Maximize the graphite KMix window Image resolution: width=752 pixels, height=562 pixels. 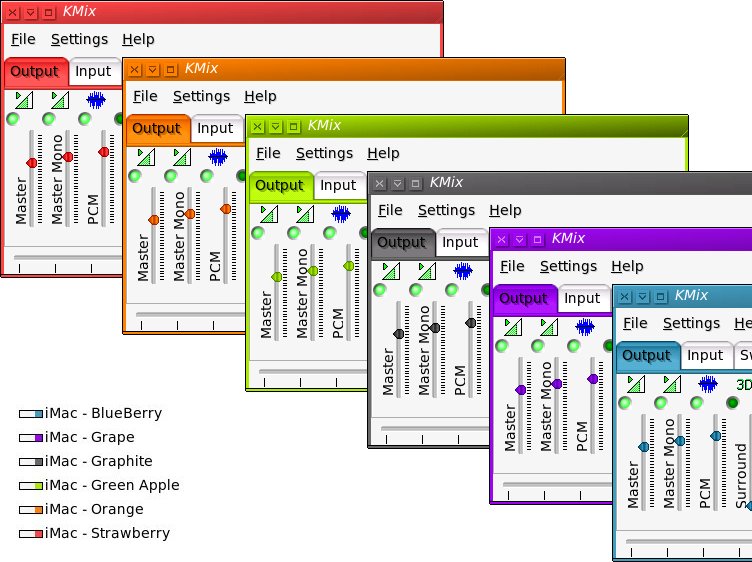tap(415, 184)
